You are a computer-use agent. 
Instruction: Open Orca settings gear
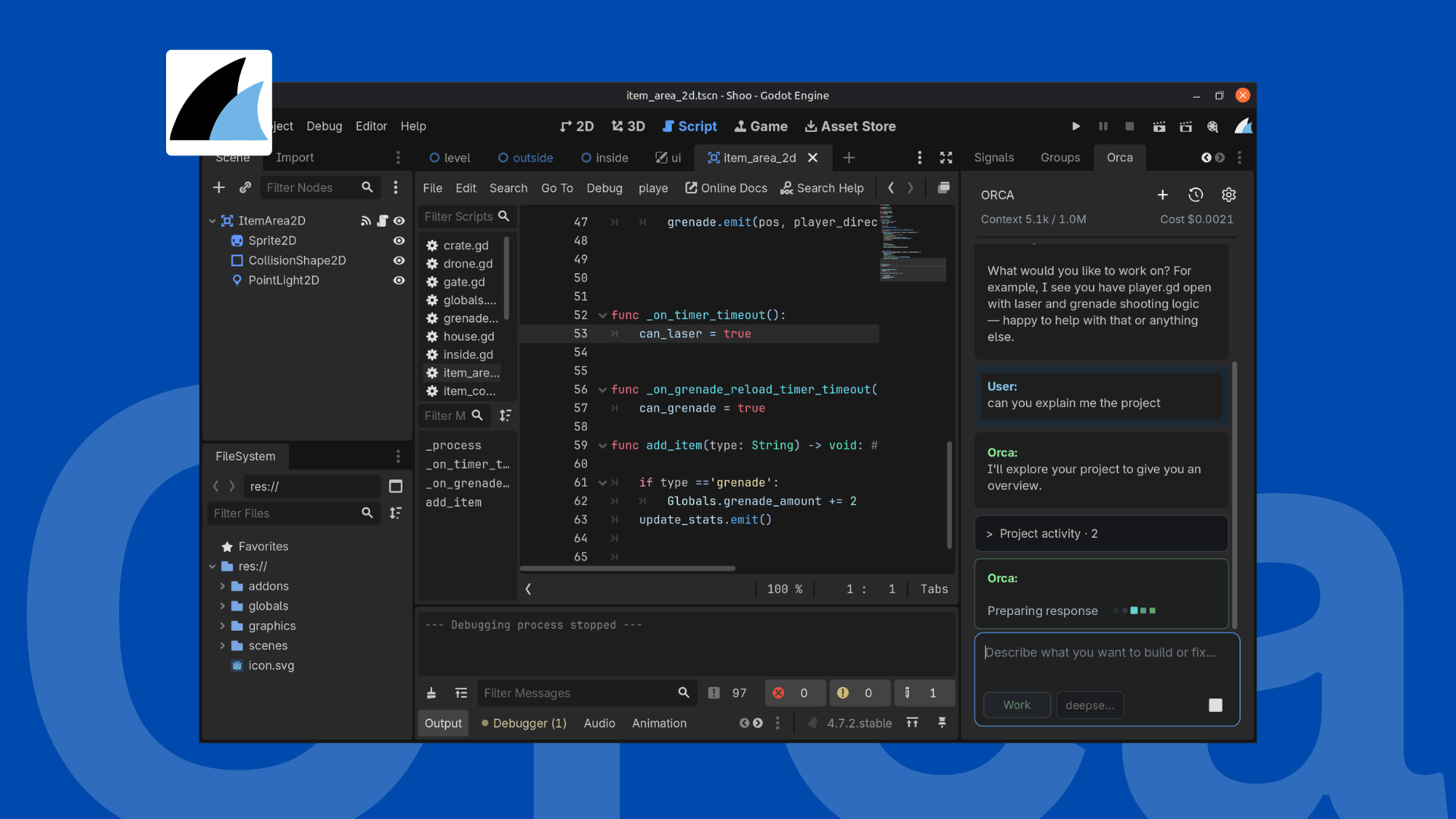tap(1228, 195)
